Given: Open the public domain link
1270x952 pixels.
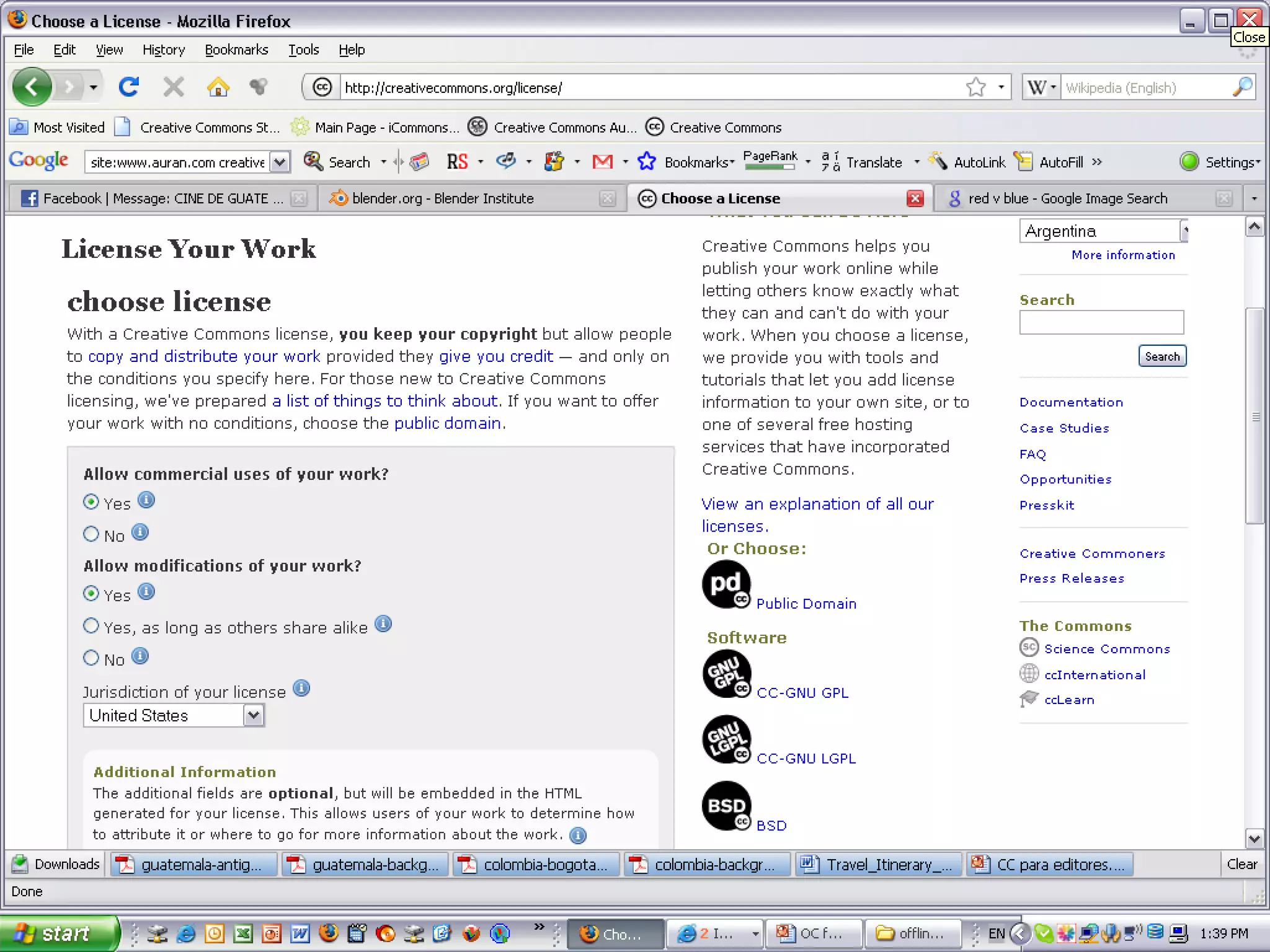Looking at the screenshot, I should [448, 423].
